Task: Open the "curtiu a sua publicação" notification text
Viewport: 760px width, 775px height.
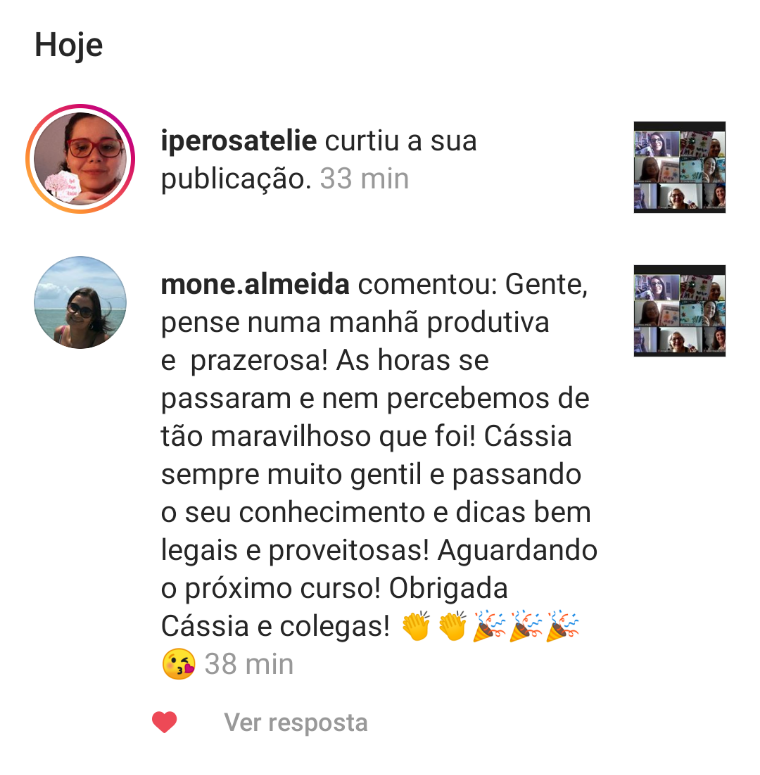Action: [319, 160]
